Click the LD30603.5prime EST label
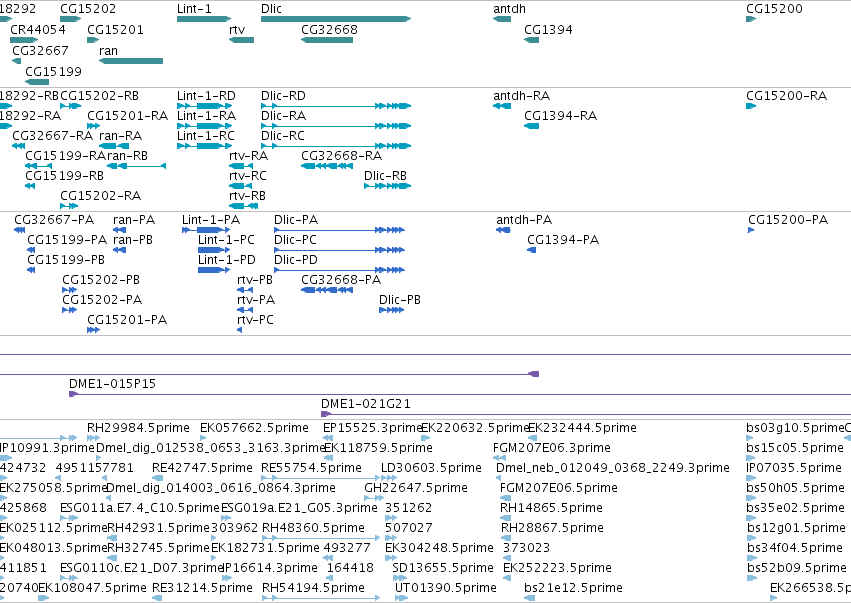This screenshot has height=603, width=851. [431, 468]
